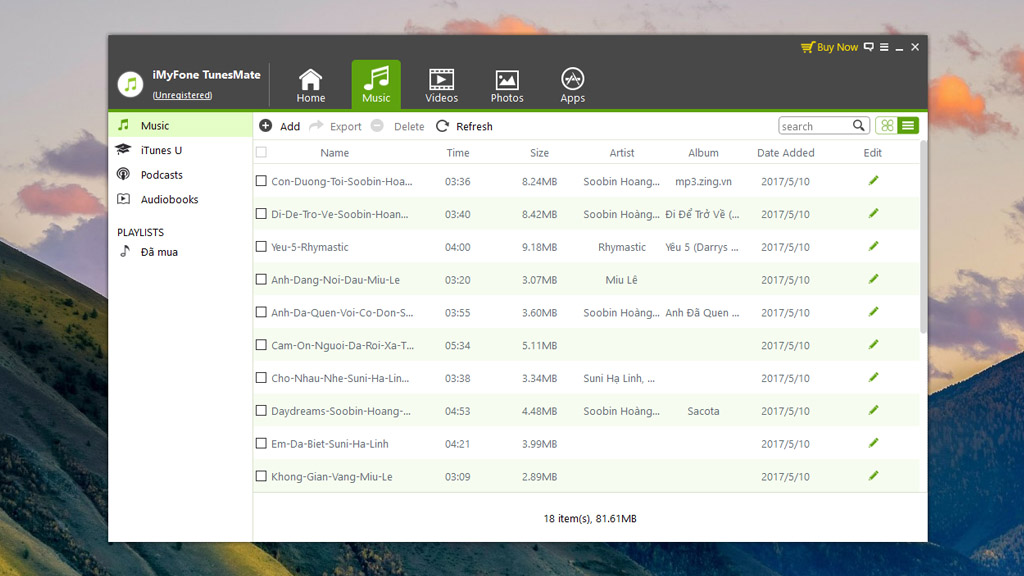Click the Refresh button
The width and height of the screenshot is (1024, 576).
[464, 126]
